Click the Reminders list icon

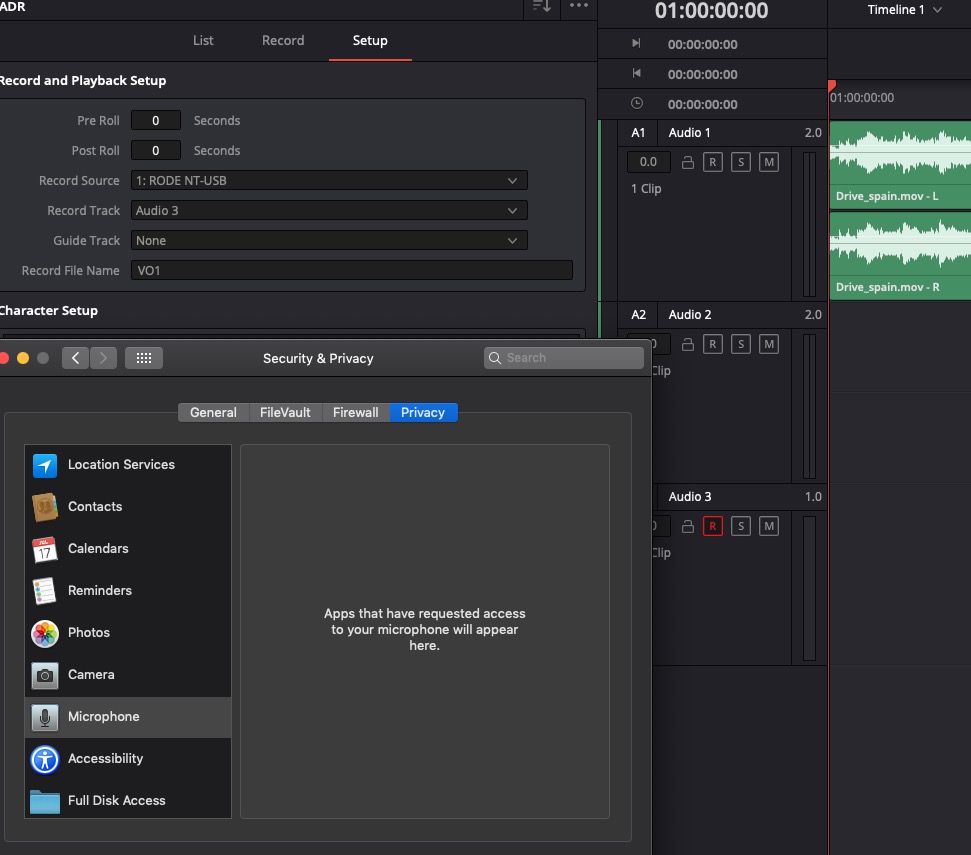click(x=45, y=591)
